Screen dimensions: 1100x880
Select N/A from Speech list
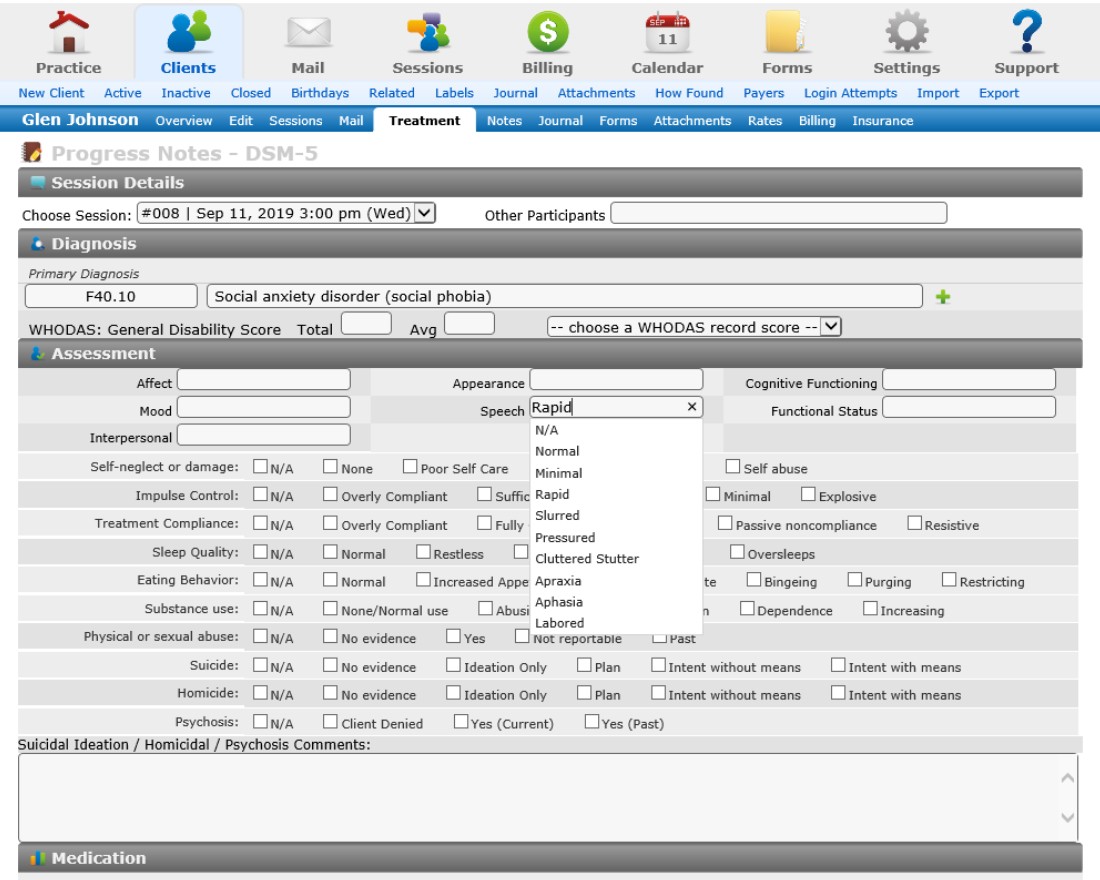[546, 430]
